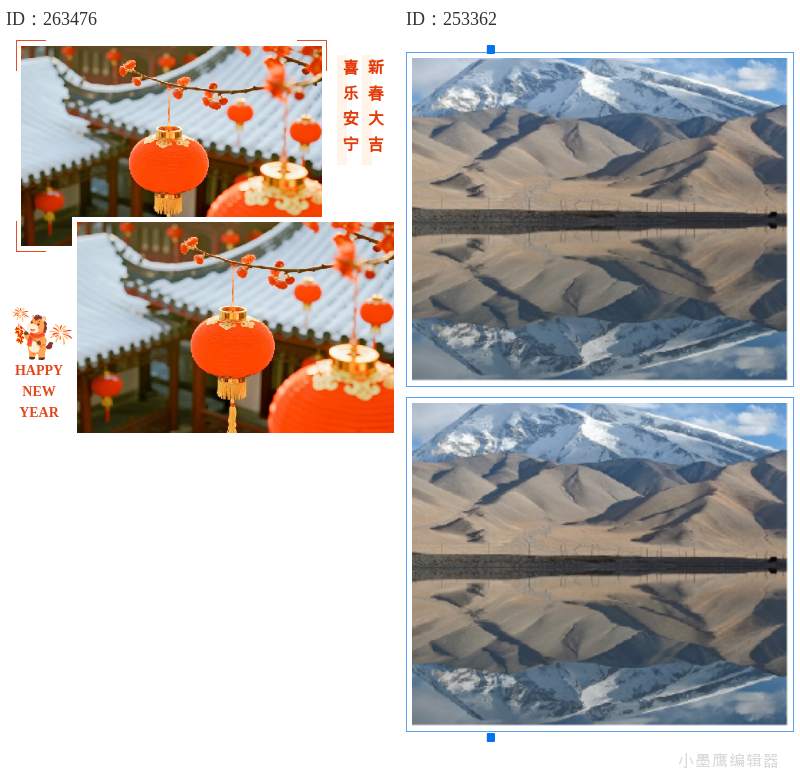Click the 喜 character at column top
This screenshot has height=780, width=800.
tap(351, 67)
